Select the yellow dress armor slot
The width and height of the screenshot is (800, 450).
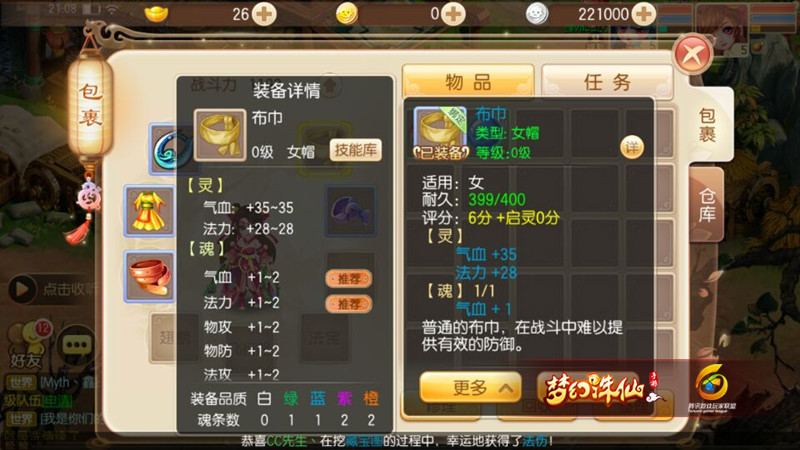click(x=149, y=211)
